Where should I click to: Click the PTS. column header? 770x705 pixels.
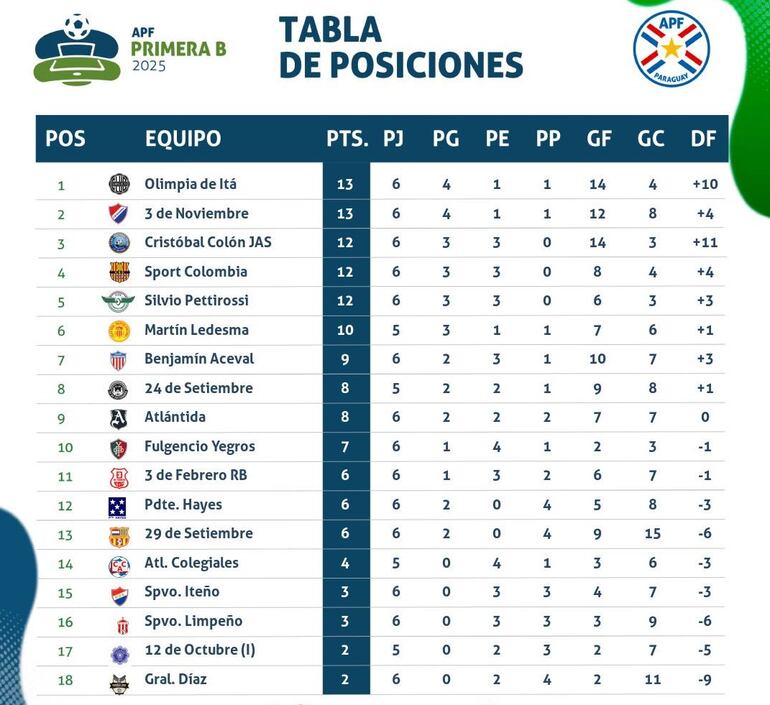click(347, 139)
